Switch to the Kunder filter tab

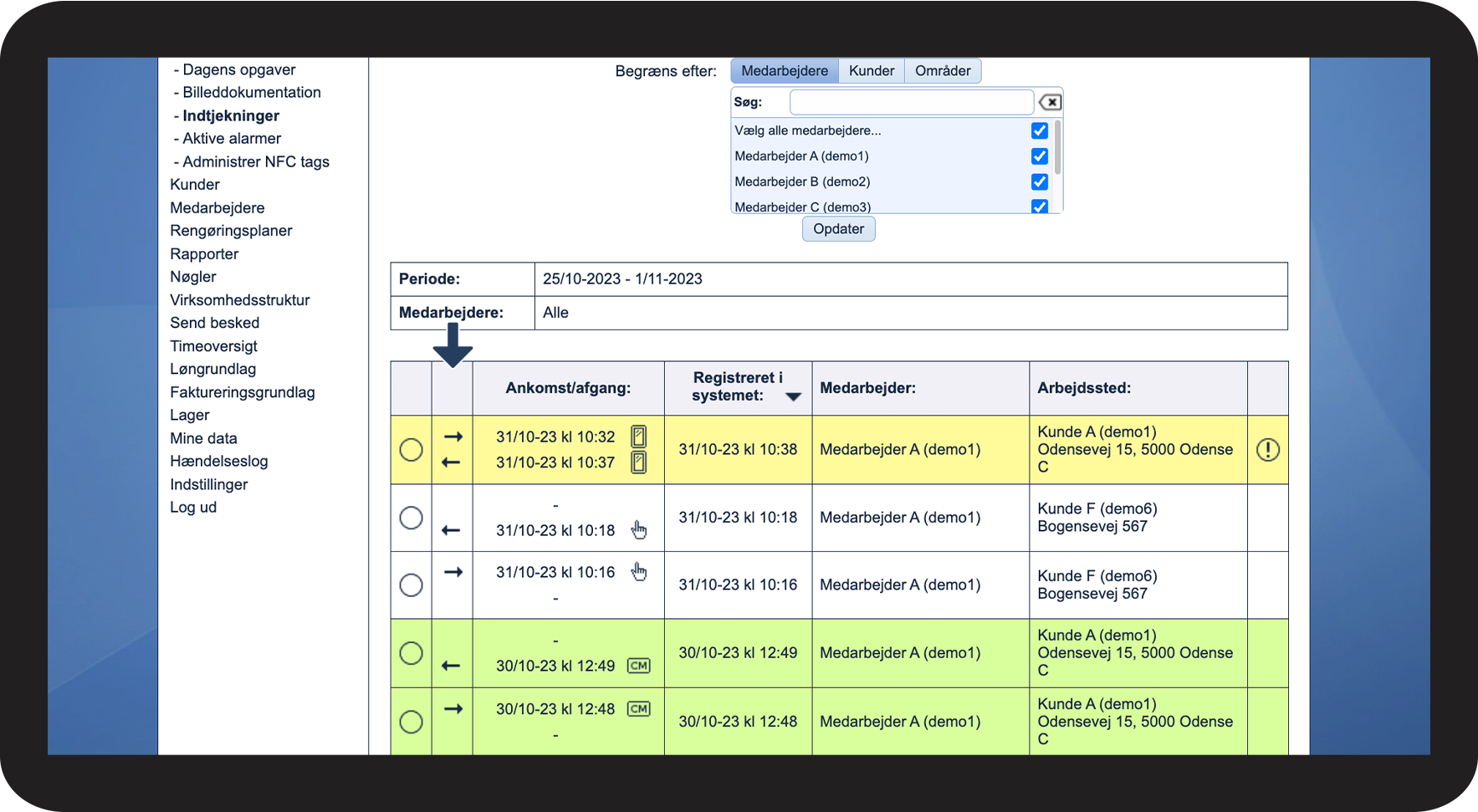click(x=871, y=71)
